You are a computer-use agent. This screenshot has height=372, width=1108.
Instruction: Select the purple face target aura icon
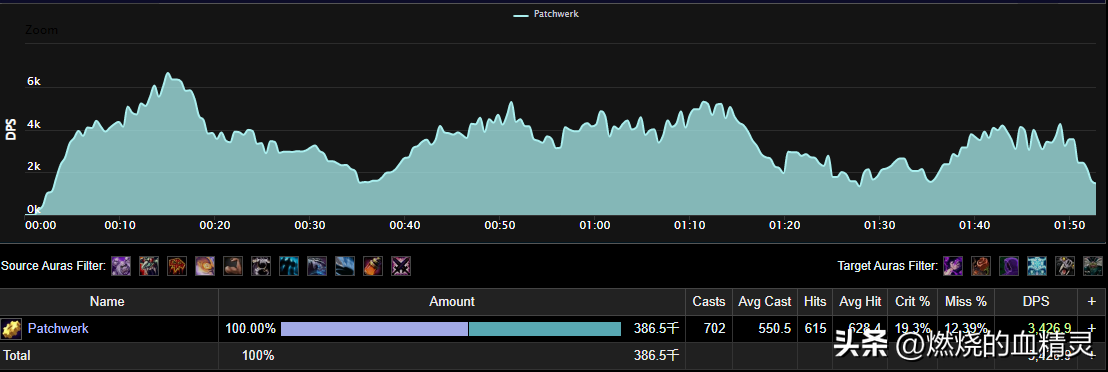pos(953,266)
